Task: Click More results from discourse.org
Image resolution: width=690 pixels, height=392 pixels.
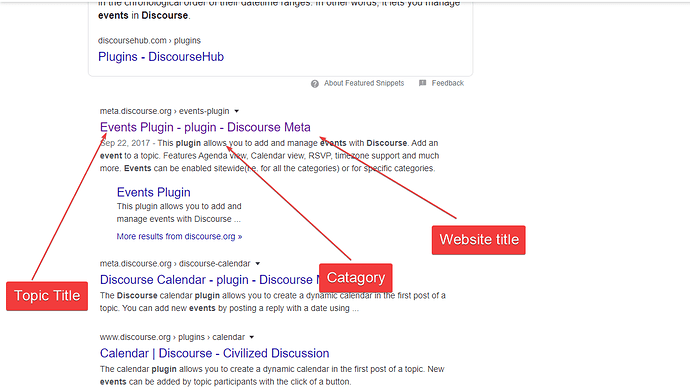Action: tap(179, 236)
